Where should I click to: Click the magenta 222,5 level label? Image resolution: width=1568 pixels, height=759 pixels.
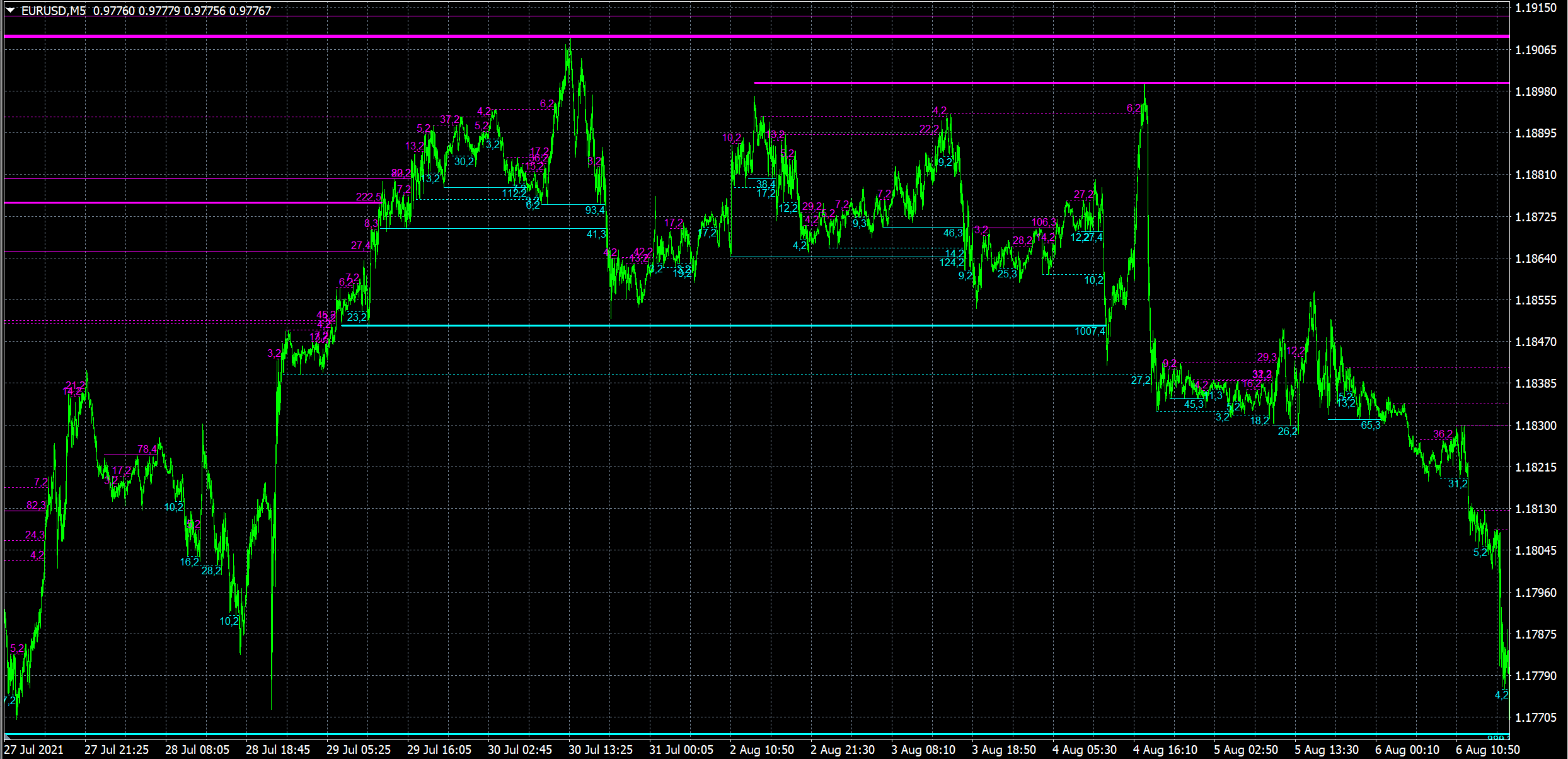pos(368,197)
